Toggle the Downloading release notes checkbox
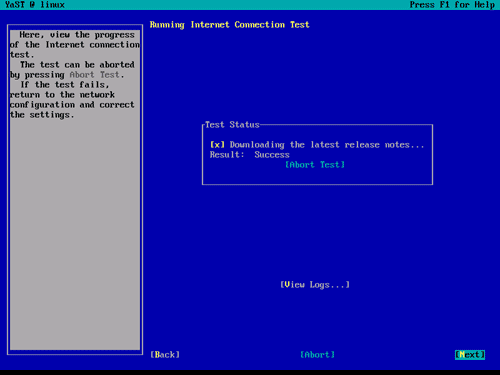This screenshot has height=375, width=500. pyautogui.click(x=217, y=145)
